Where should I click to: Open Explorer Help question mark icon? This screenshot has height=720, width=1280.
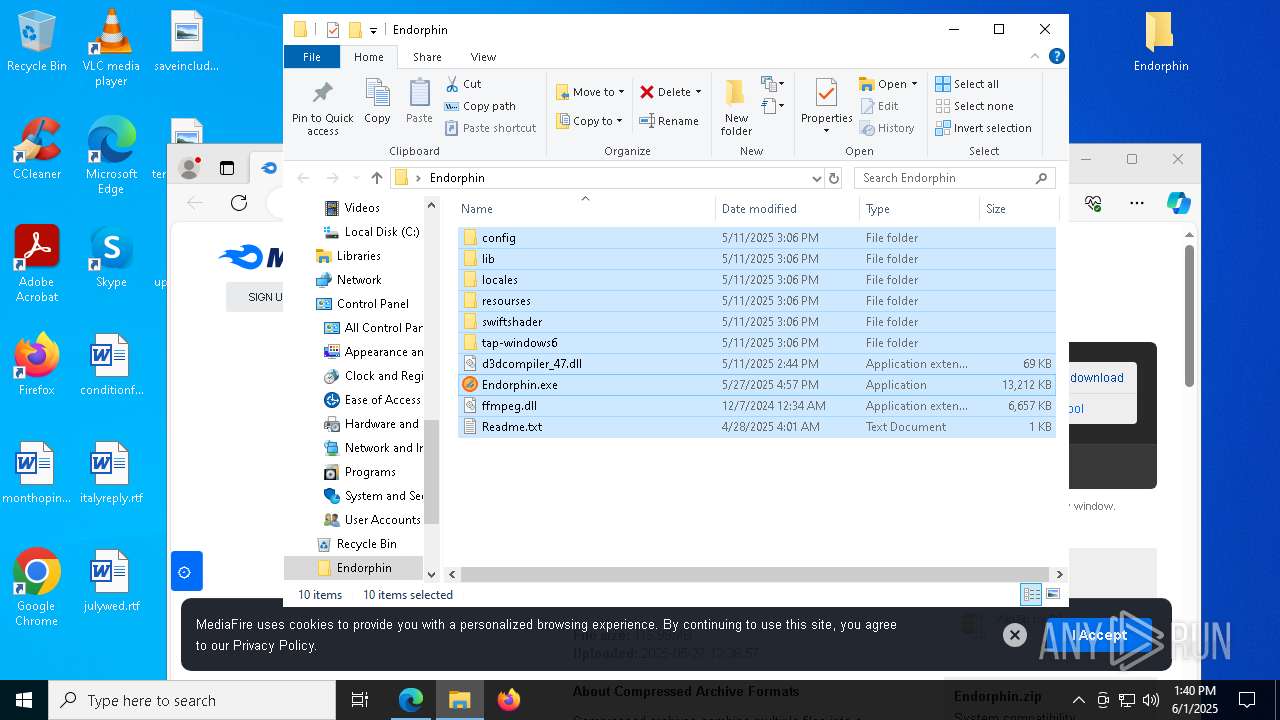pyautogui.click(x=1056, y=57)
